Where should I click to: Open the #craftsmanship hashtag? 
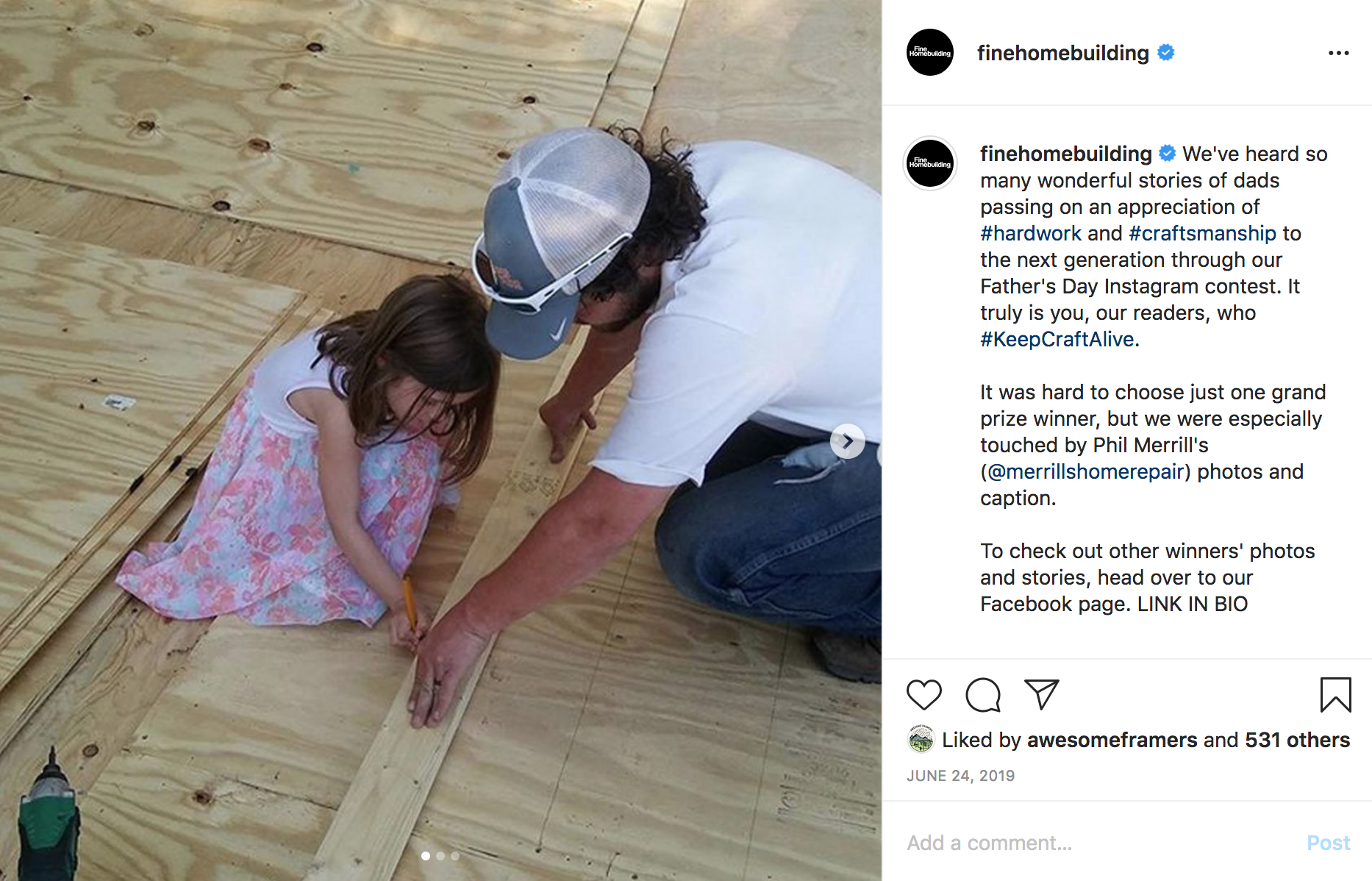pyautogui.click(x=1202, y=233)
